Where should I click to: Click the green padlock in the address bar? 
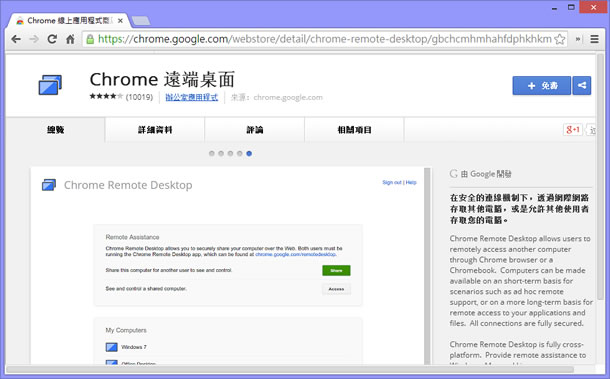(x=90, y=39)
